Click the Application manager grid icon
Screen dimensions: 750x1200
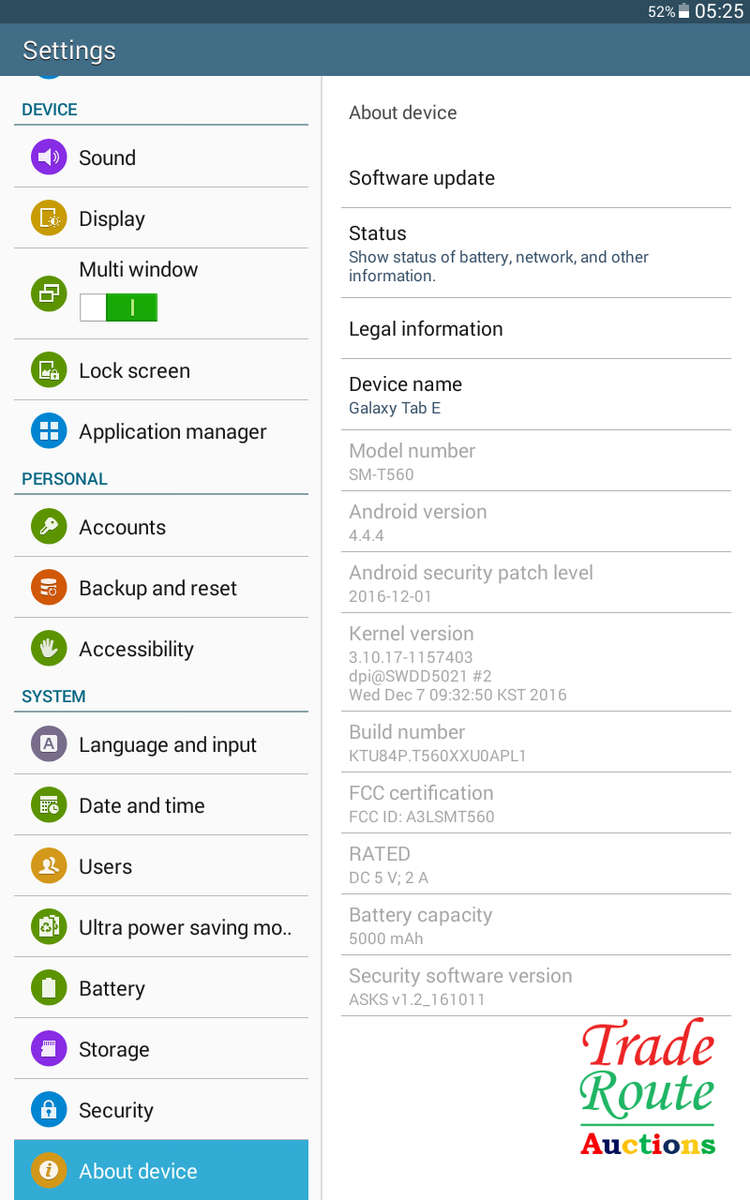pyautogui.click(x=48, y=431)
